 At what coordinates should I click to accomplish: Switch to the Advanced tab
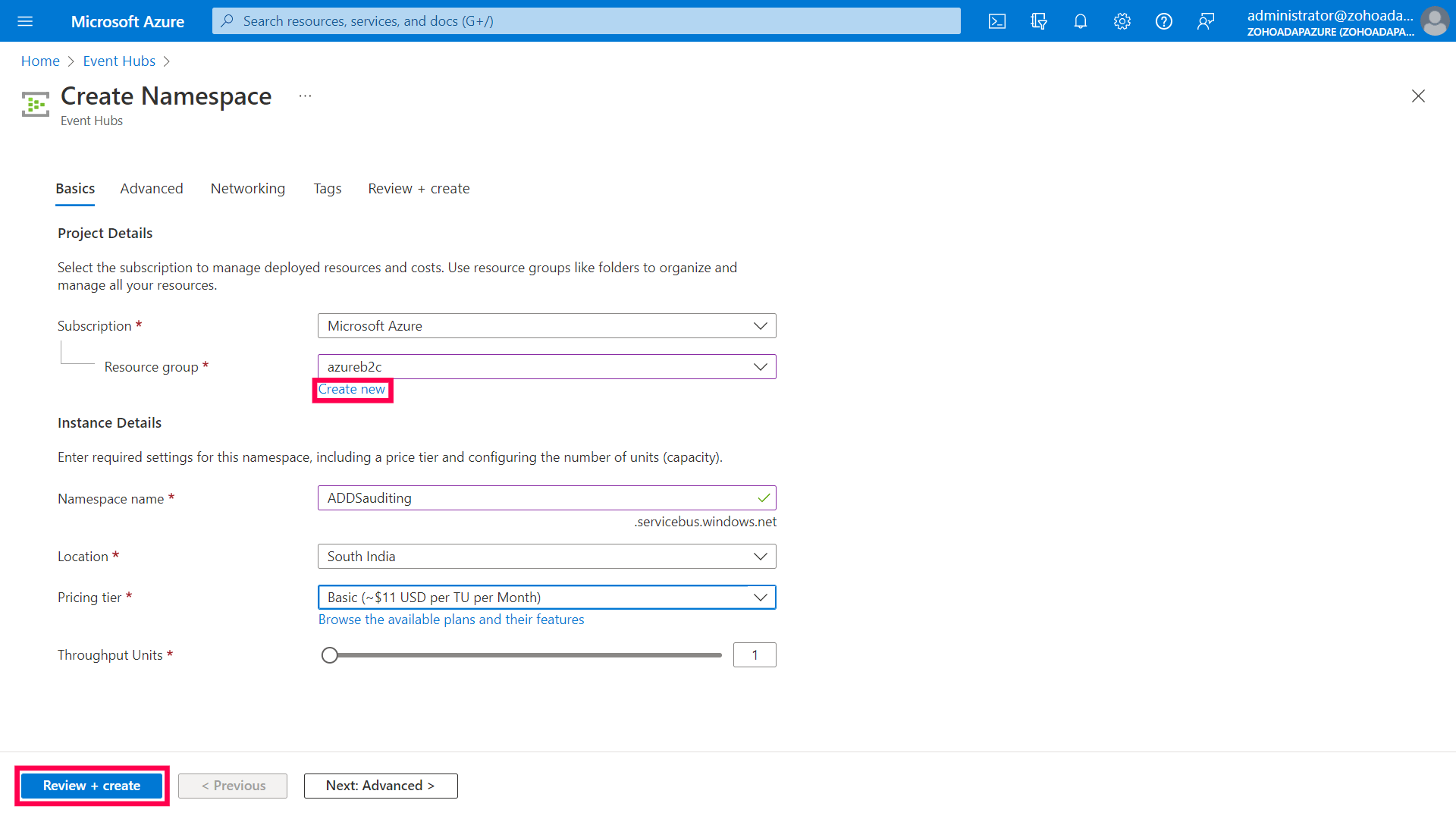pyautogui.click(x=152, y=189)
